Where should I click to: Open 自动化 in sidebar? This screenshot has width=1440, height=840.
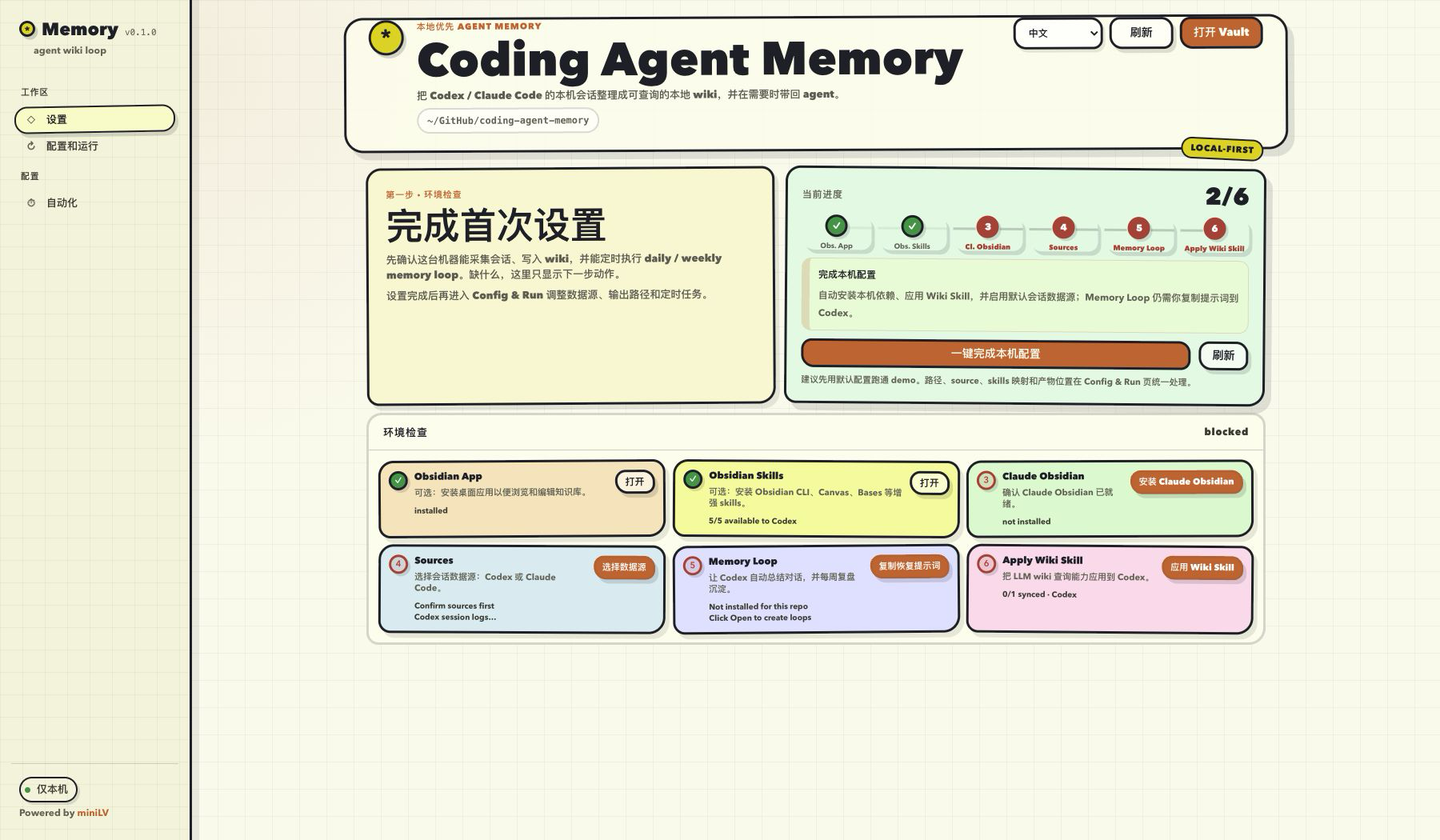94,202
